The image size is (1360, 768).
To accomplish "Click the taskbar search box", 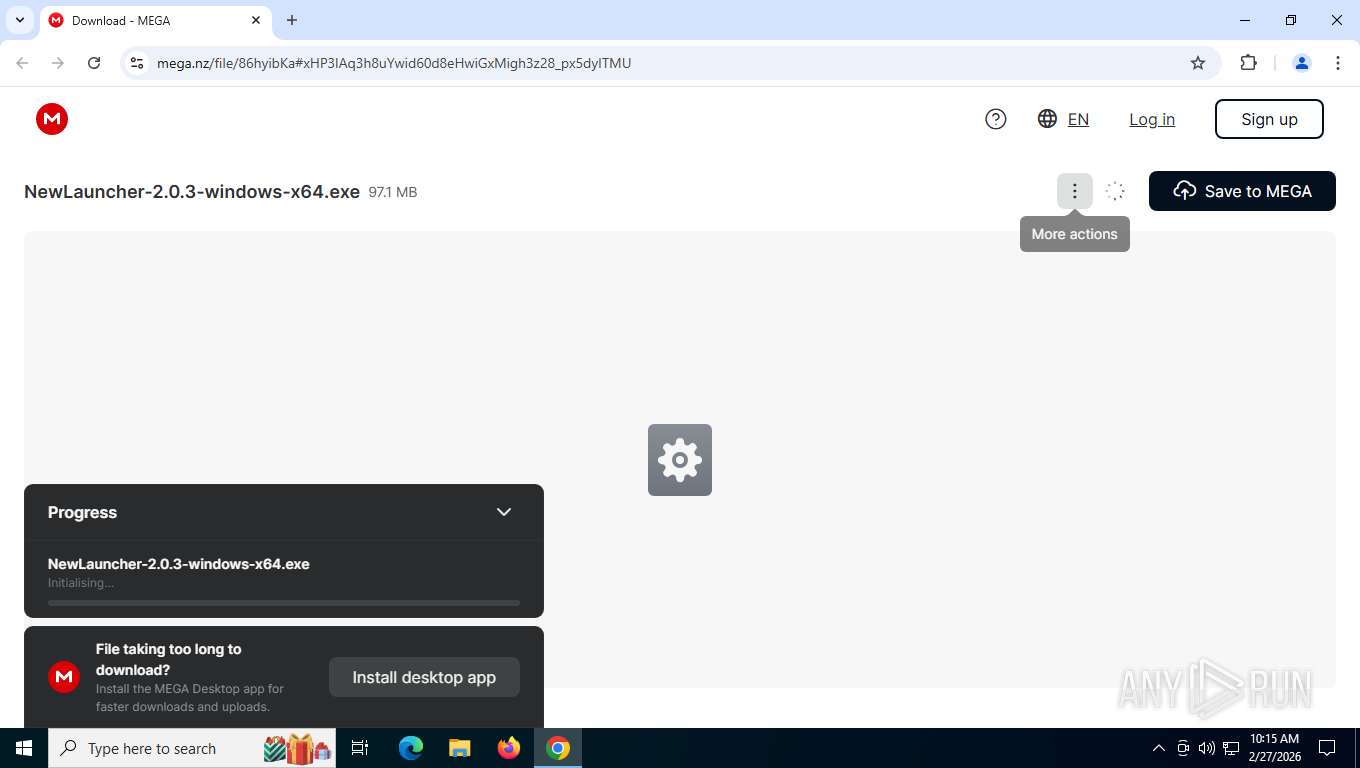I will pos(192,748).
